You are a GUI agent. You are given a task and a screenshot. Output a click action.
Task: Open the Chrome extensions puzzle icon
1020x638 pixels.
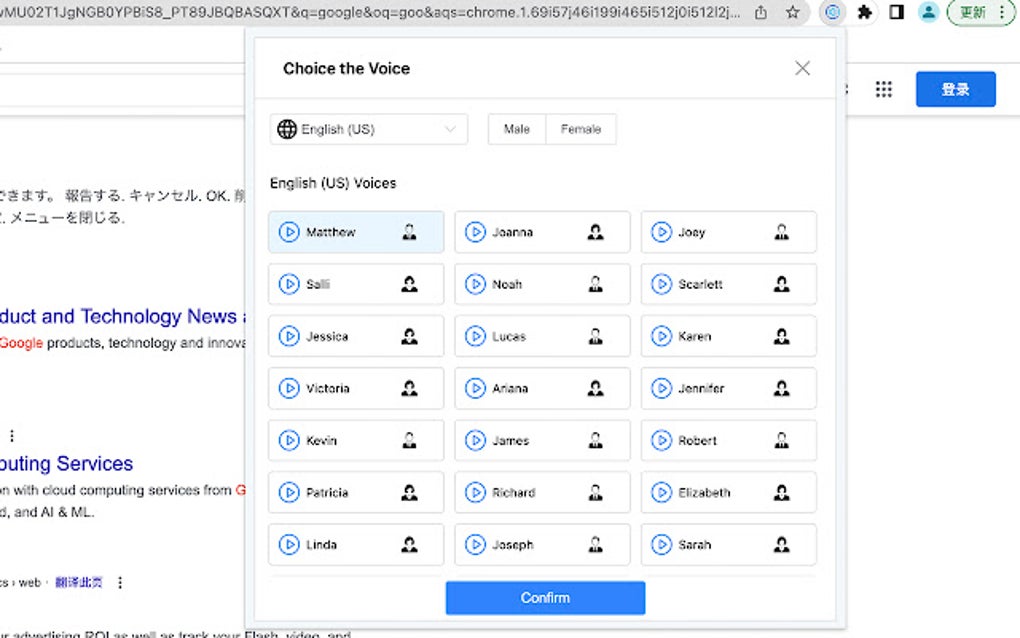[x=864, y=13]
